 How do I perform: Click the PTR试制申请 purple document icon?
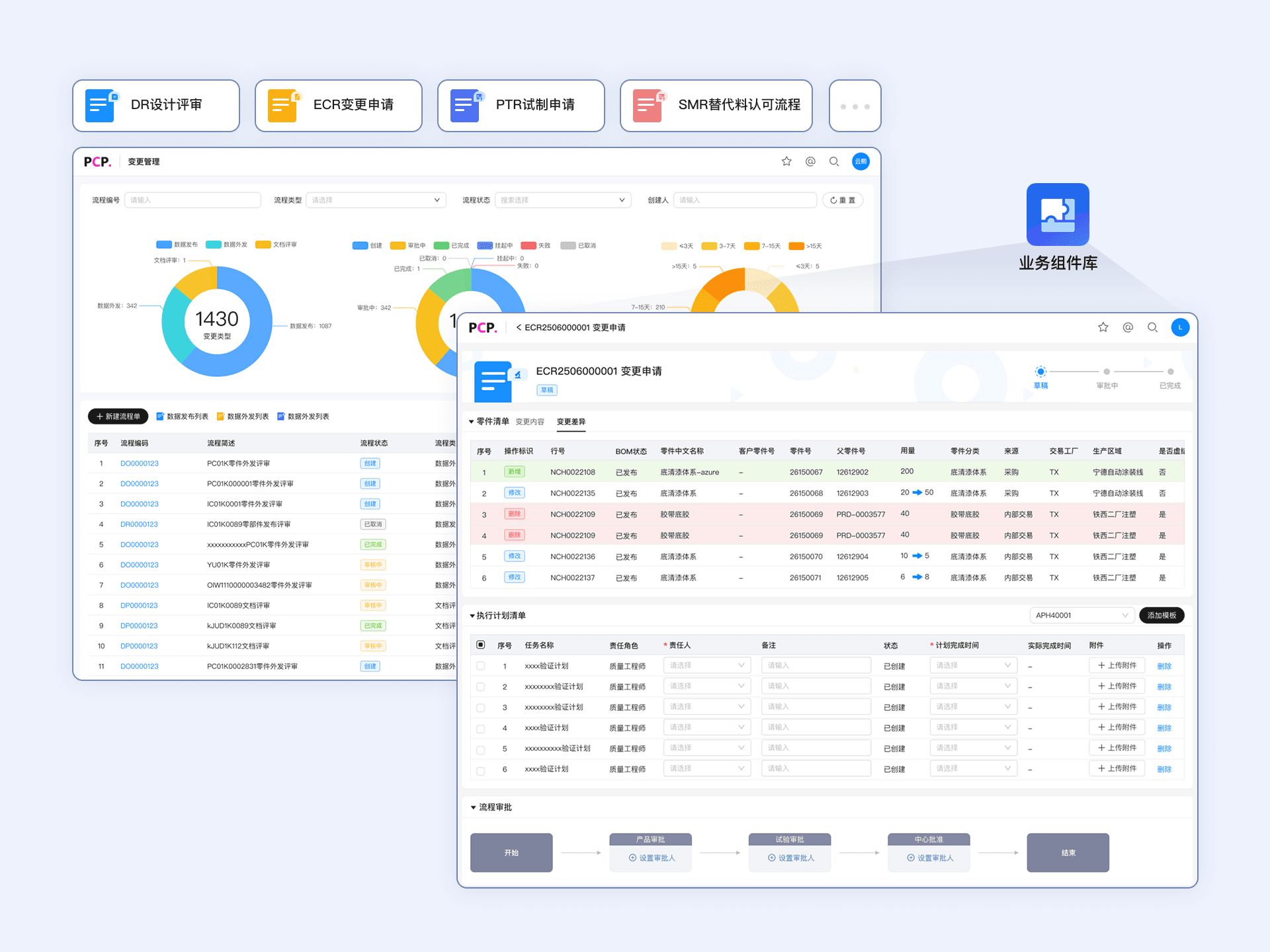(x=465, y=106)
